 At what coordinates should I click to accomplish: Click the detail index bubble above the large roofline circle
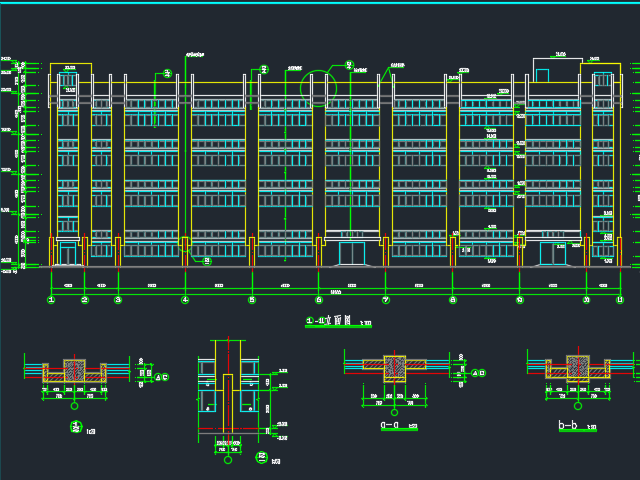coord(349,66)
